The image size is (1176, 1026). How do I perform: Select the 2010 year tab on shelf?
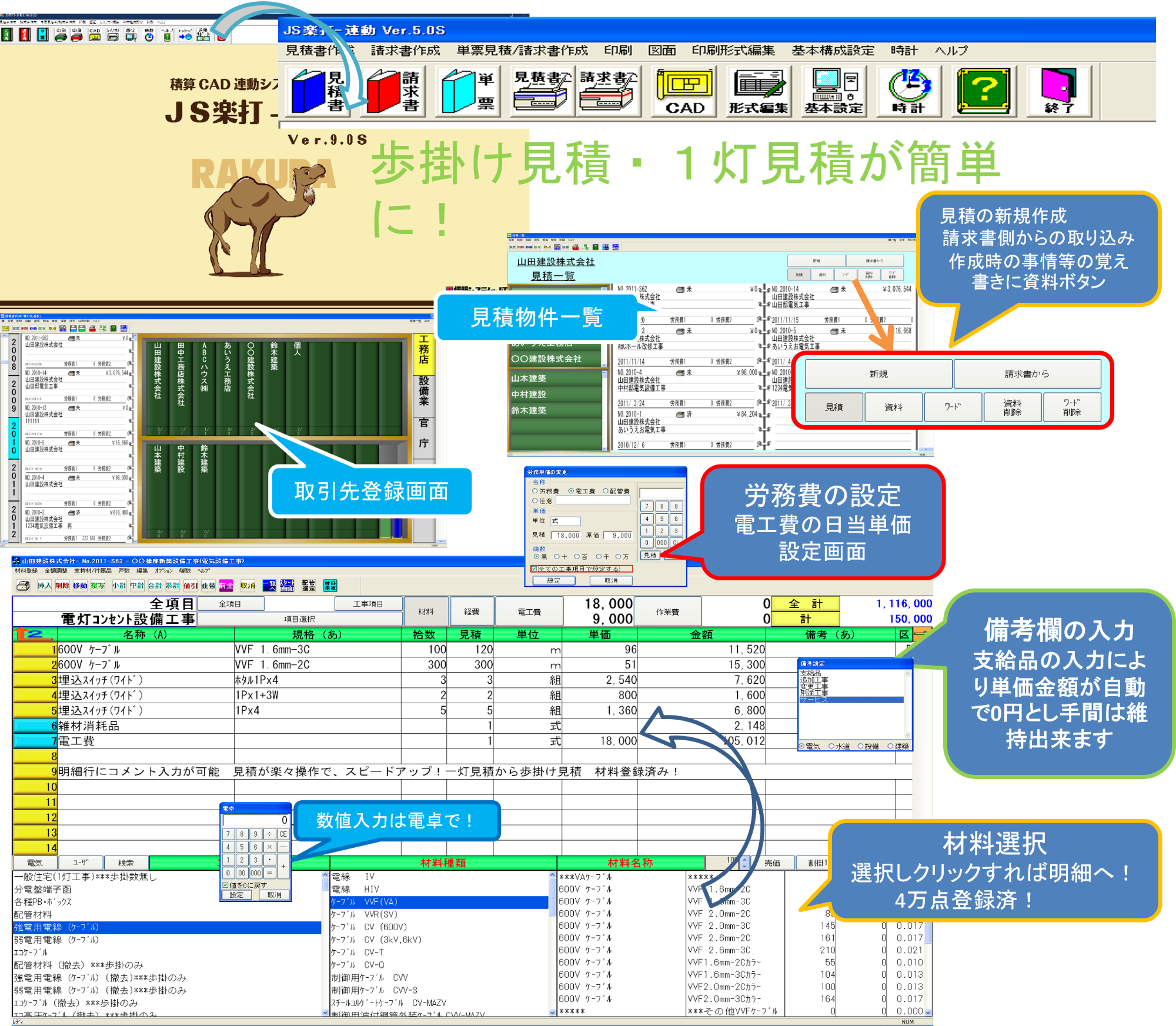(14, 438)
